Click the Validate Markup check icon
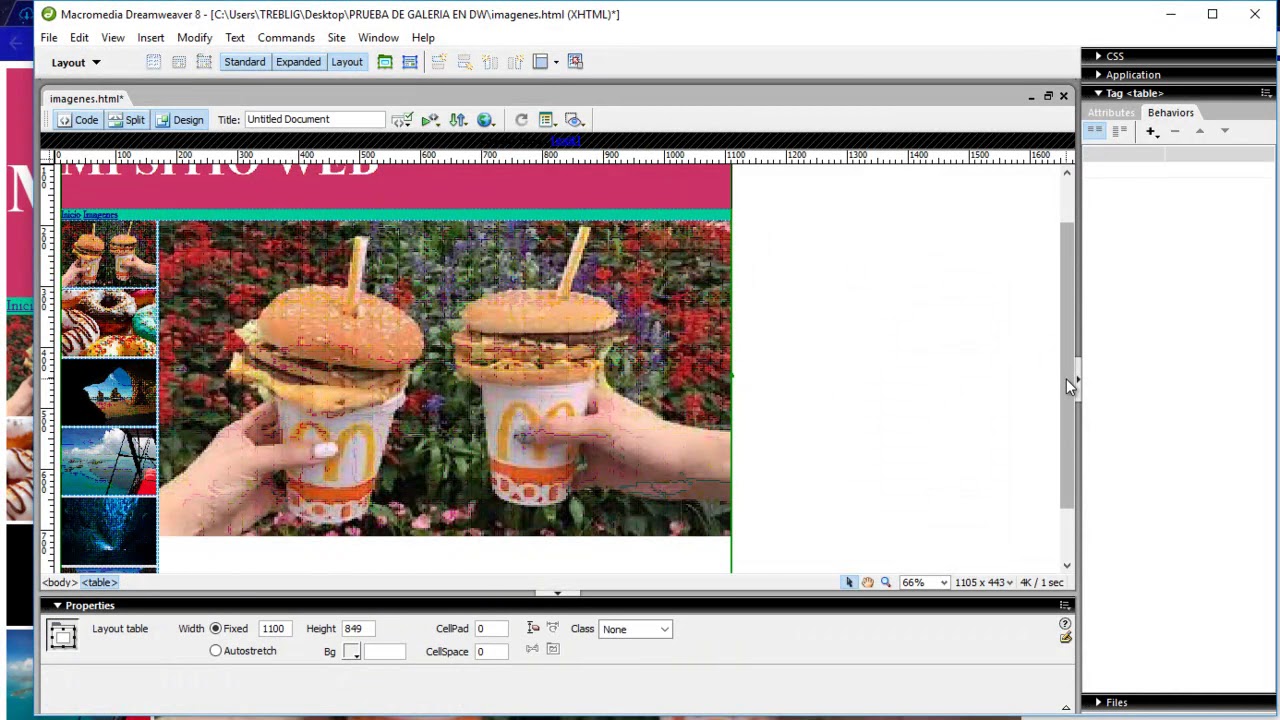The image size is (1280, 720). [x=402, y=120]
